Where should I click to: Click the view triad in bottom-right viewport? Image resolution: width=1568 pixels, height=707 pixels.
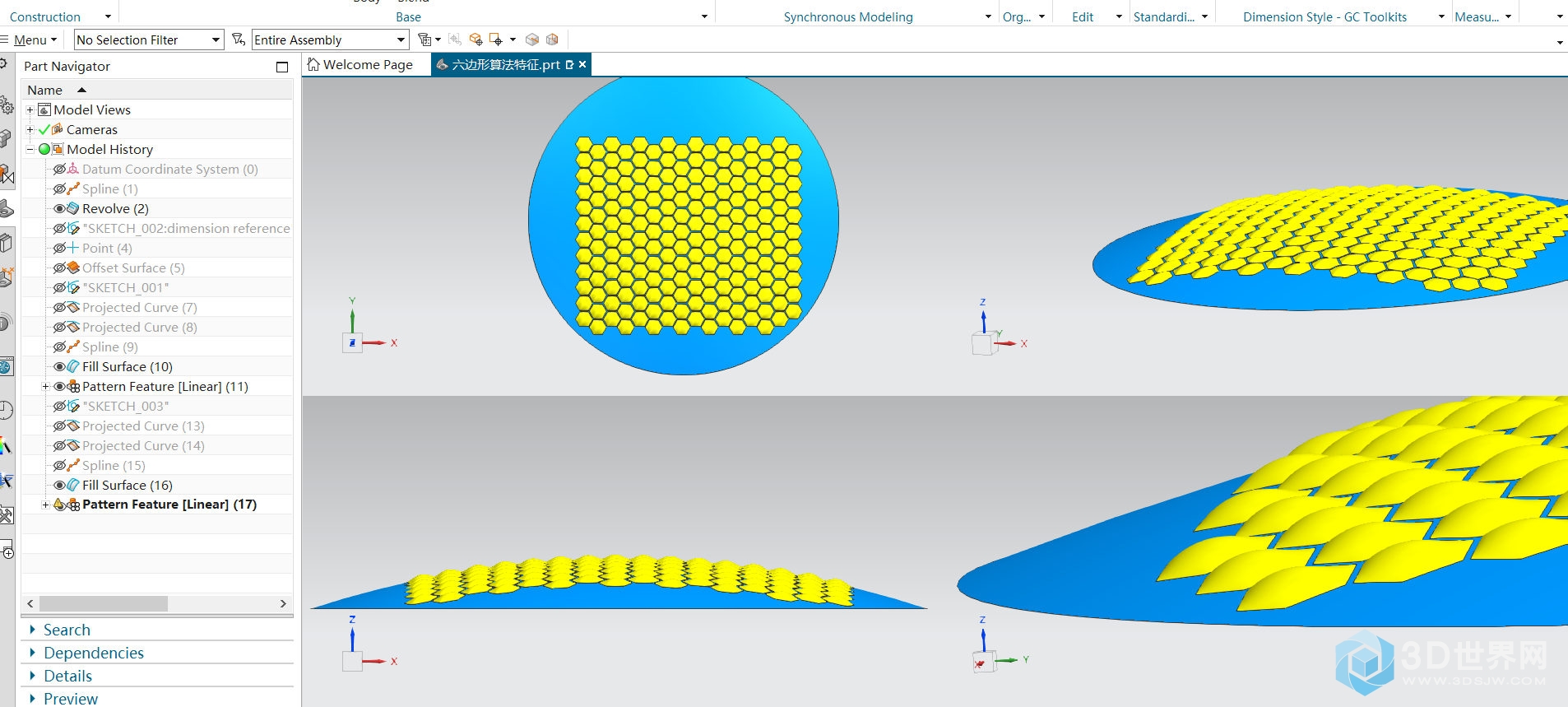(1000, 644)
